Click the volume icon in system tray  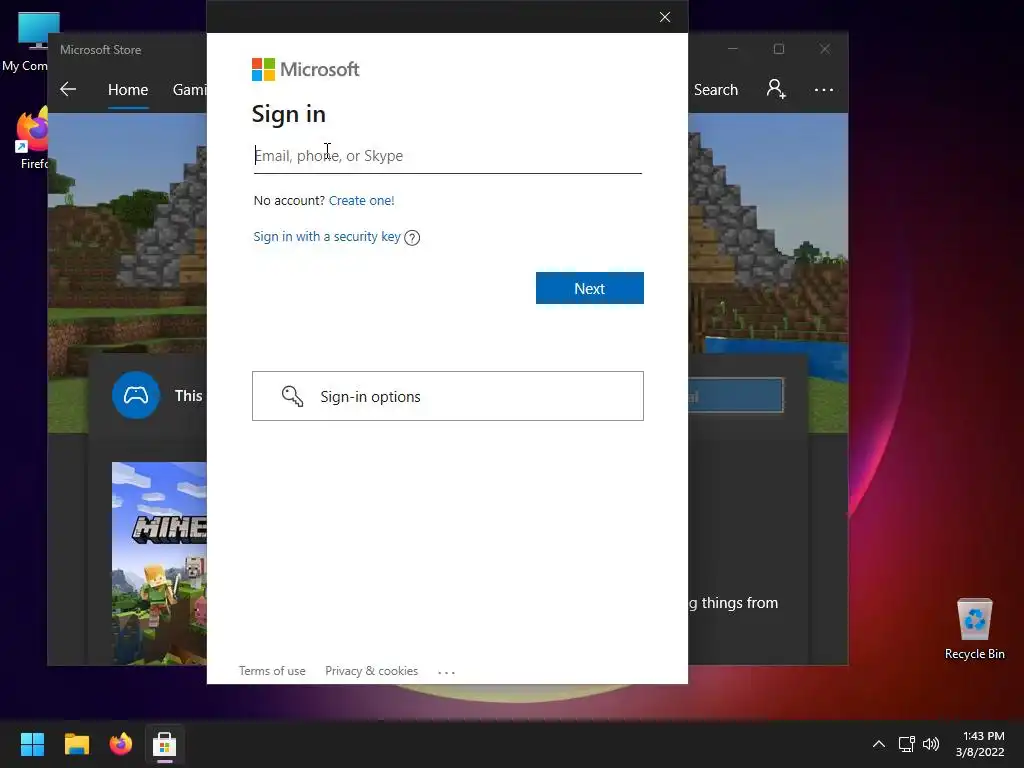(x=931, y=744)
